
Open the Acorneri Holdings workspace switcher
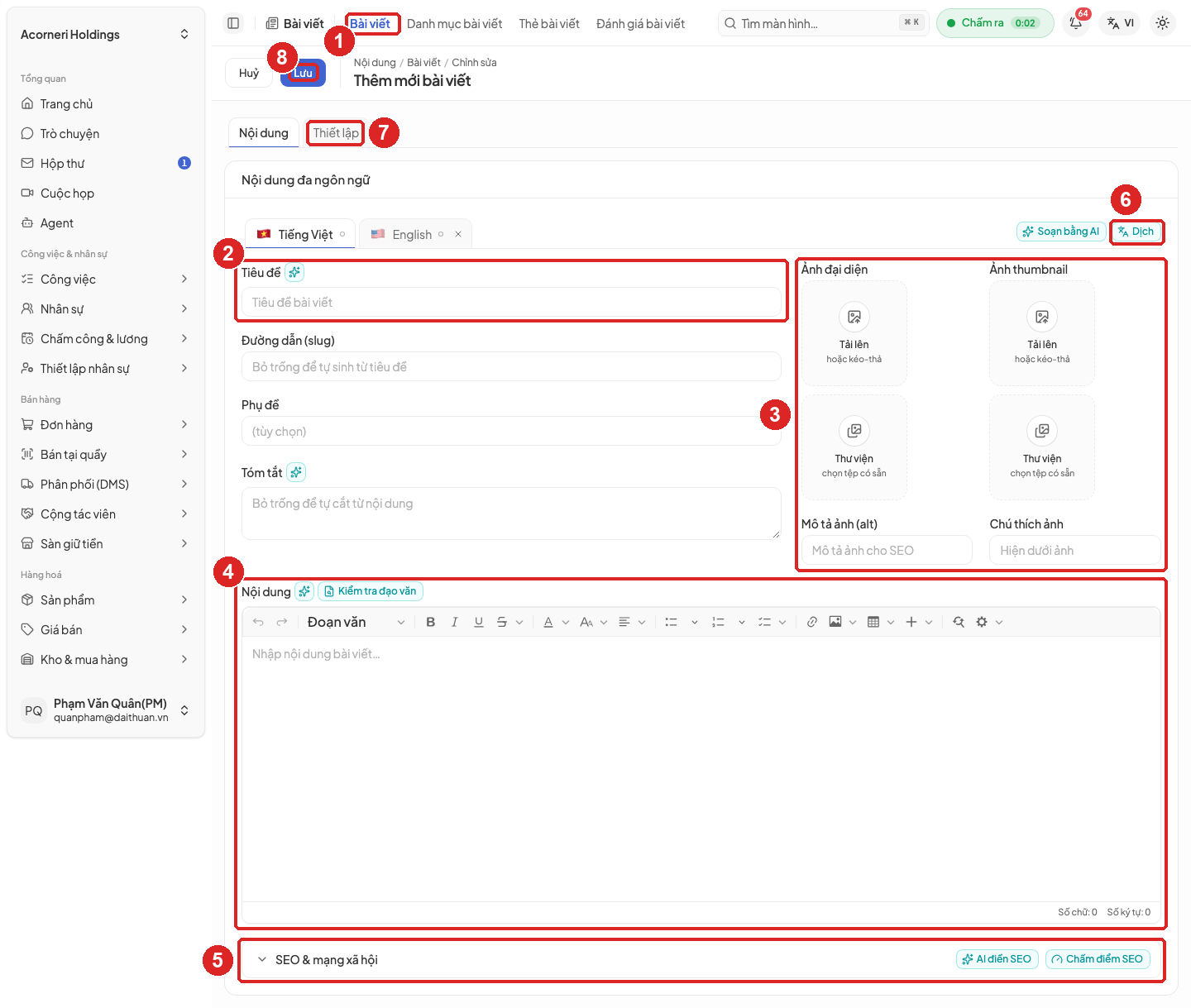pos(105,35)
